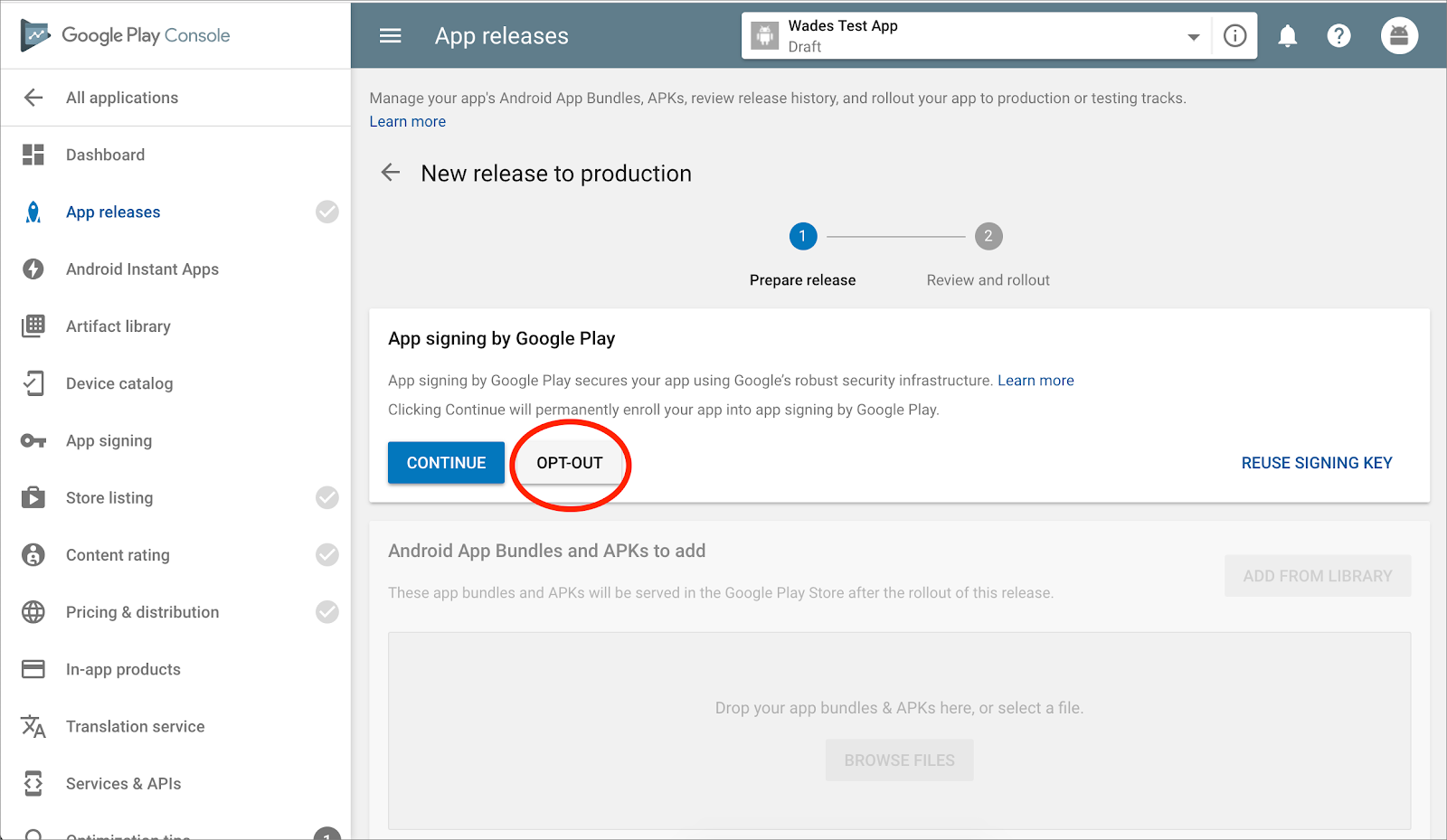Viewport: 1447px width, 840px height.
Task: Click the OPT-OUT button
Action: pos(570,462)
